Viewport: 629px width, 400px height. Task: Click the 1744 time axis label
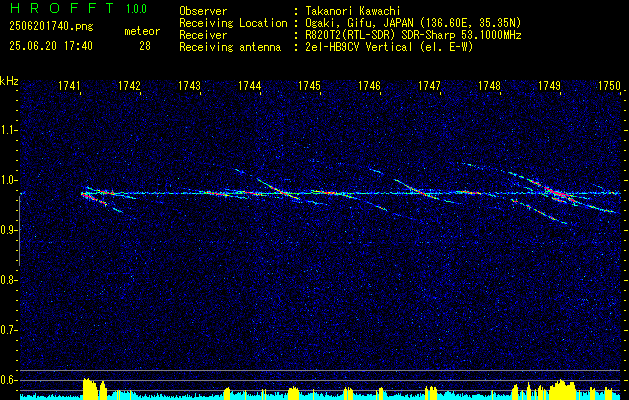click(x=250, y=86)
